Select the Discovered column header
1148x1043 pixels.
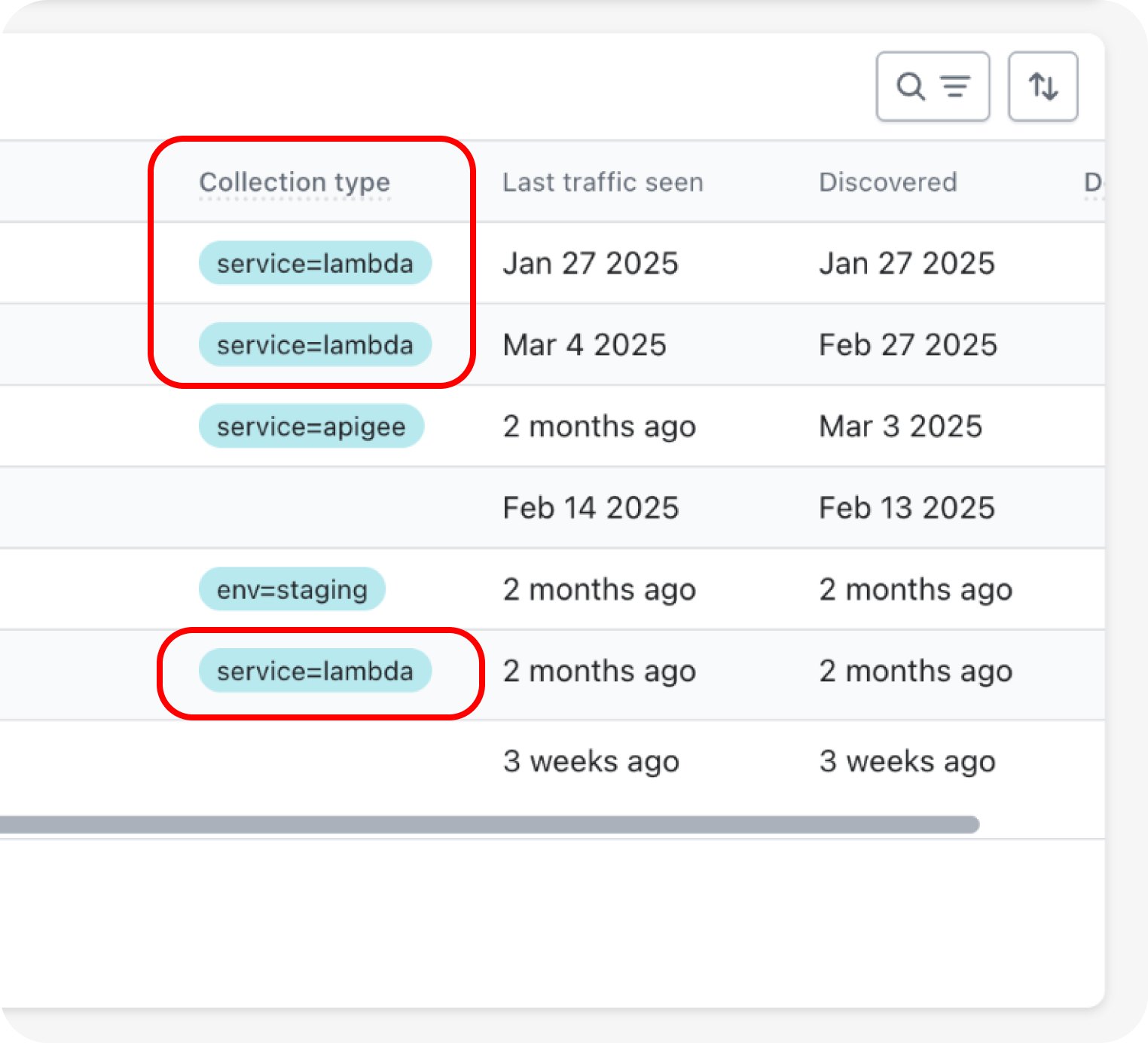coord(887,182)
